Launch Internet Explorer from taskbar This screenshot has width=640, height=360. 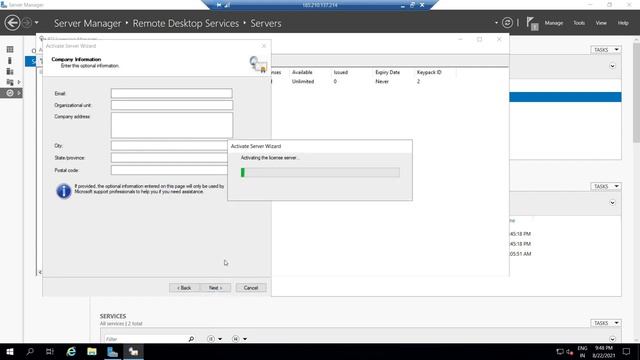point(71,351)
